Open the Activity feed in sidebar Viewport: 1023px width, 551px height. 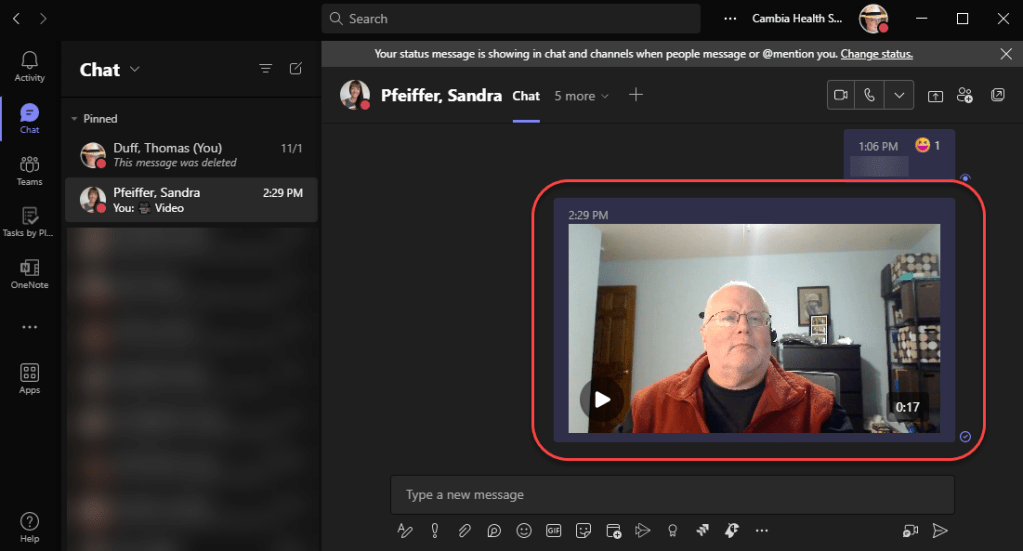coord(29,66)
